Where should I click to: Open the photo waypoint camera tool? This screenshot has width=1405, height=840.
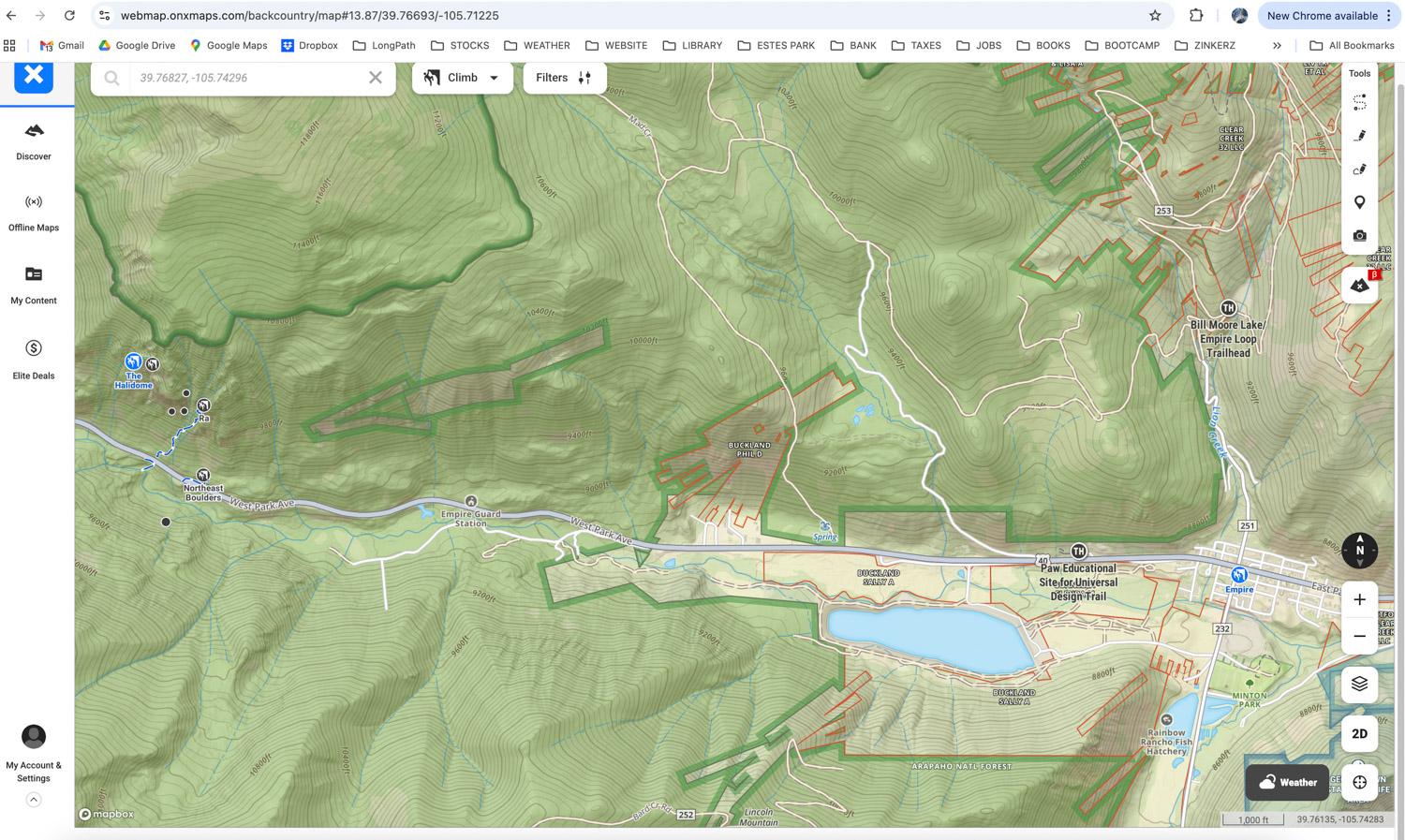(1359, 236)
